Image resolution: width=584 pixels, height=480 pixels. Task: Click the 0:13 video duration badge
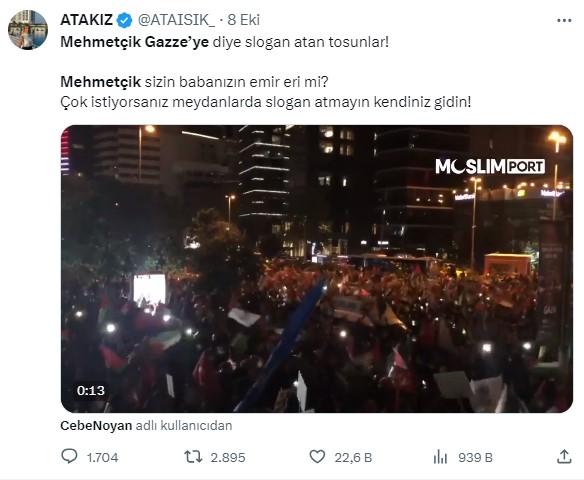point(91,391)
